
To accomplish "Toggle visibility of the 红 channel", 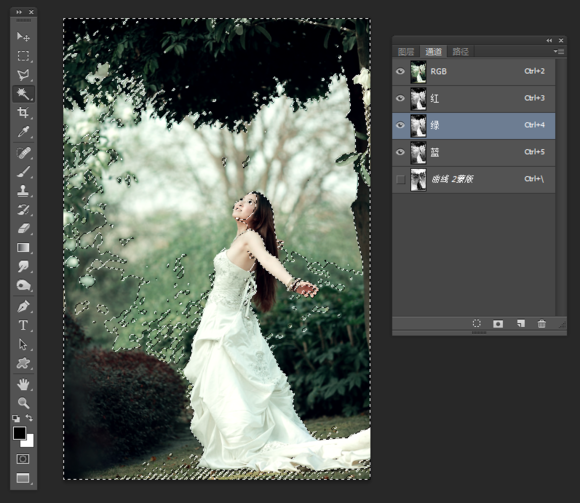I will [x=400, y=98].
